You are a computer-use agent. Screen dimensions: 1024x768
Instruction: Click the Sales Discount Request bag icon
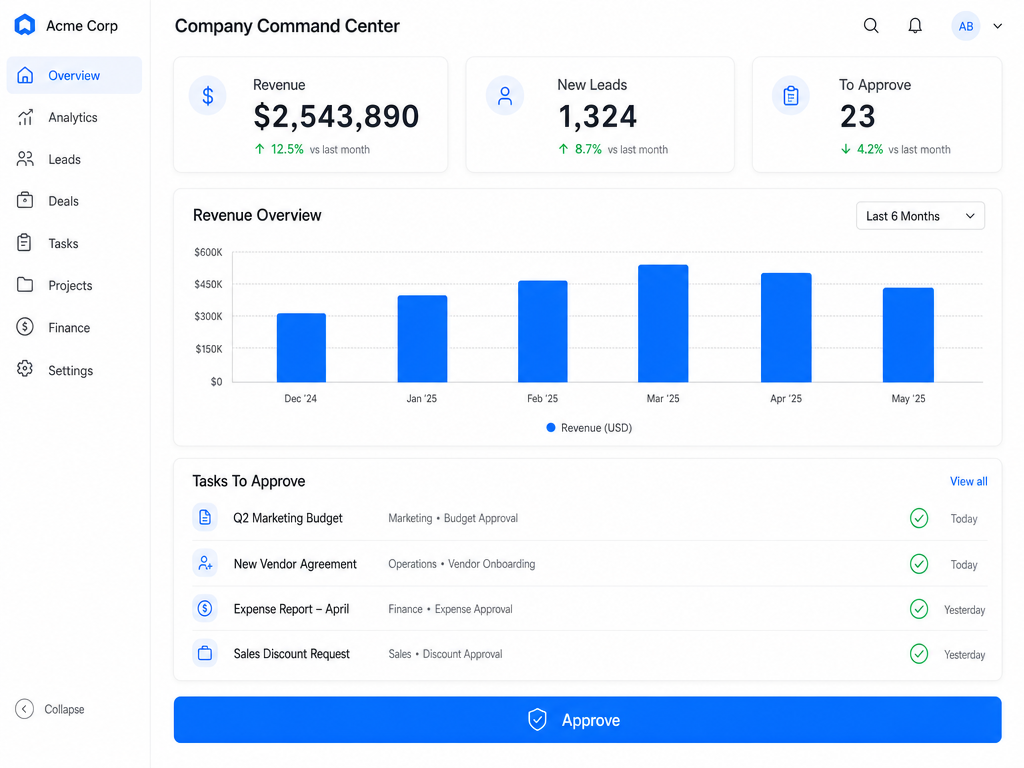point(205,653)
